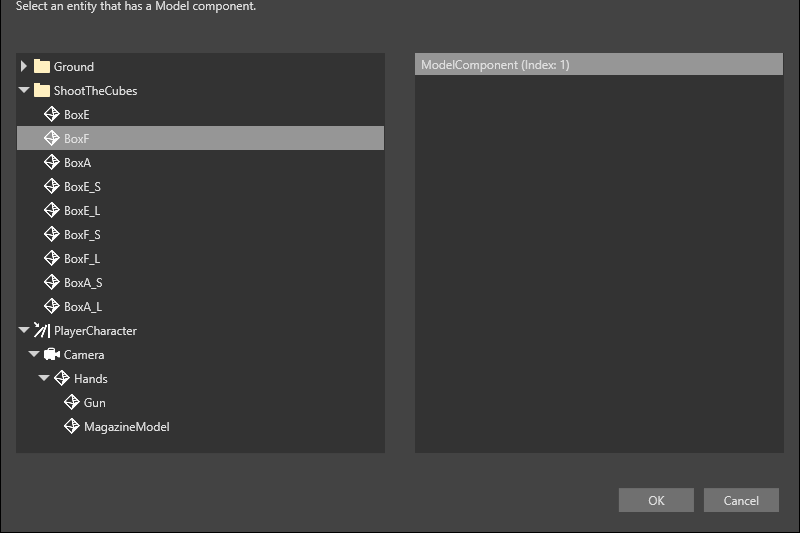Collapse the Camera node
This screenshot has height=533, width=800.
coord(34,354)
